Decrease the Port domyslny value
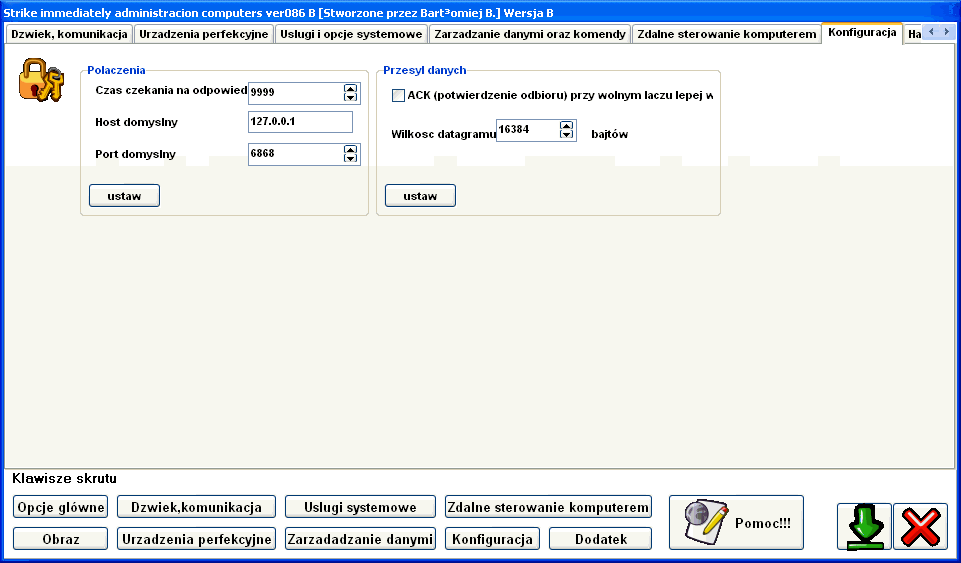The height and width of the screenshot is (563, 961). (350, 159)
